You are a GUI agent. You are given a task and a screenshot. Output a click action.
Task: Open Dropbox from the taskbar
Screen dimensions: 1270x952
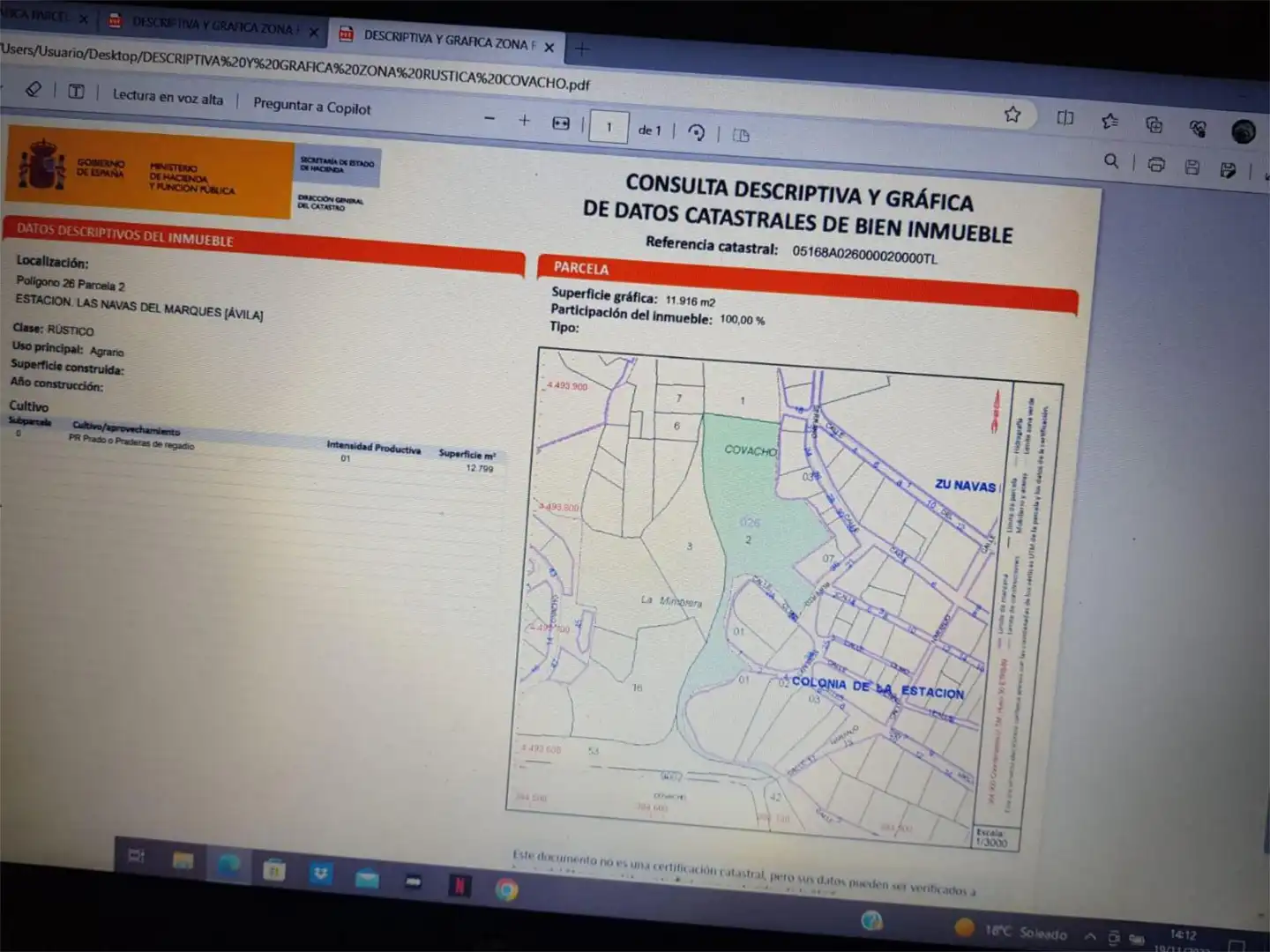320,874
